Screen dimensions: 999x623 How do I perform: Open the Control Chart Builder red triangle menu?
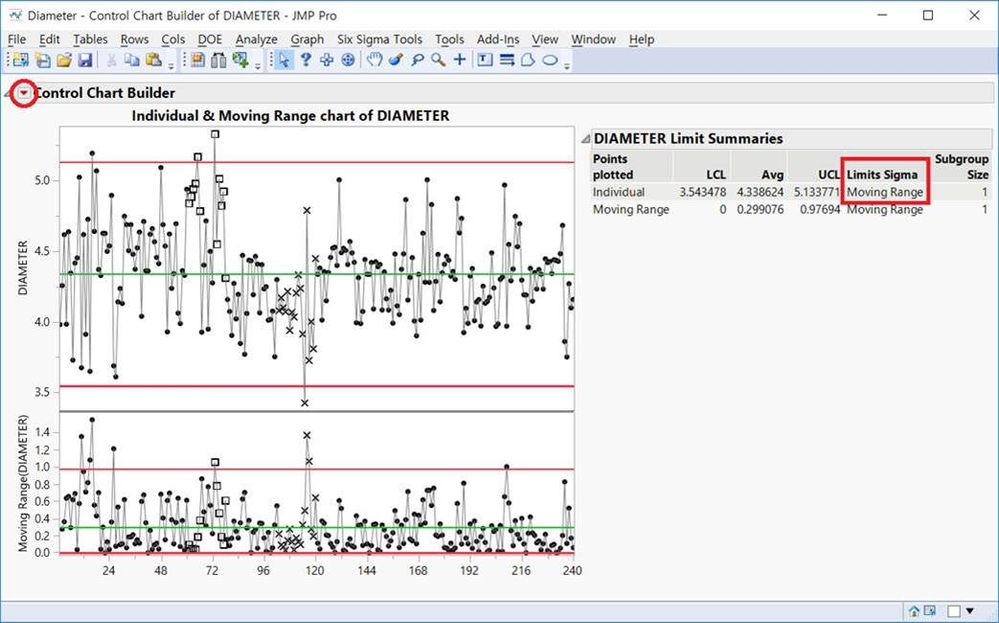23,93
